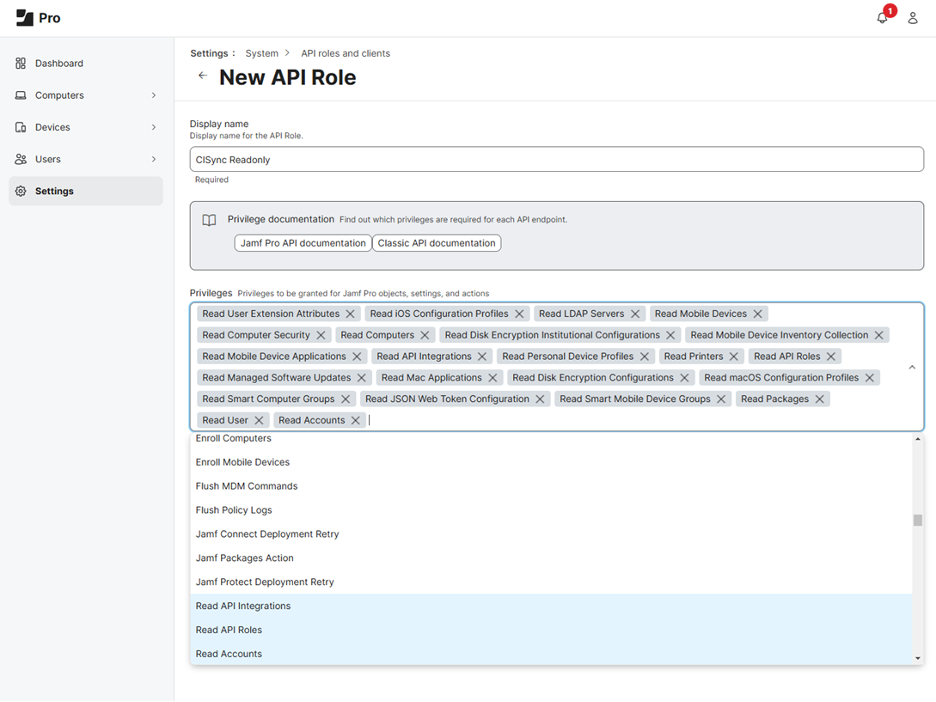The image size is (936, 702).
Task: Select Jamf Protect Deployment Retry option
Action: [551, 582]
